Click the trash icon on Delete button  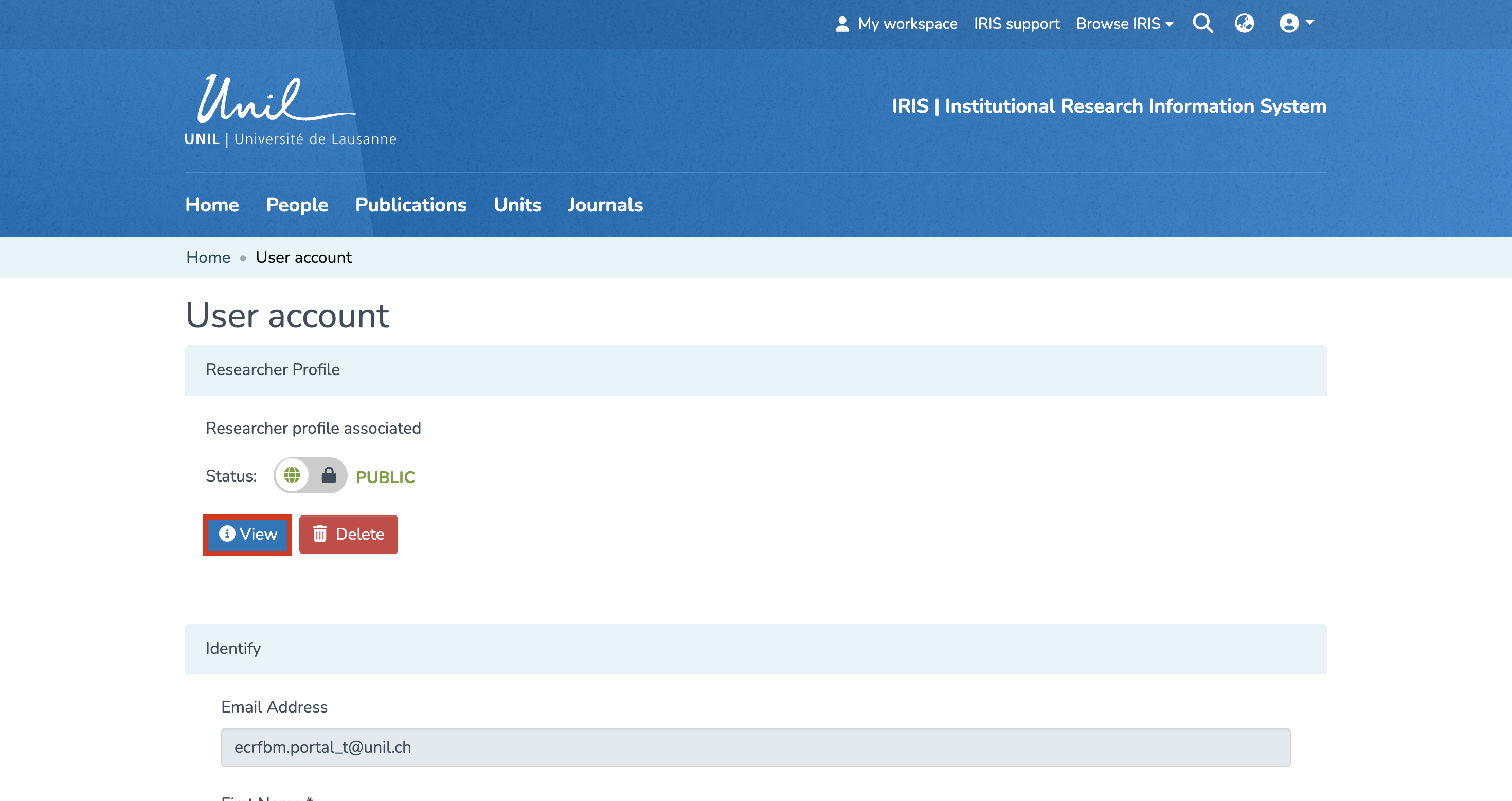tap(320, 534)
